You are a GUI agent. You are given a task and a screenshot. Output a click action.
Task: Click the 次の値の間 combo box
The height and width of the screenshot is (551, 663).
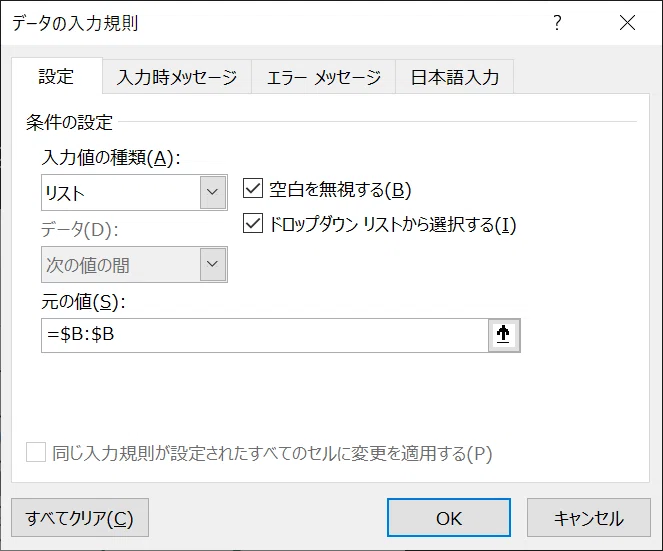click(x=134, y=264)
